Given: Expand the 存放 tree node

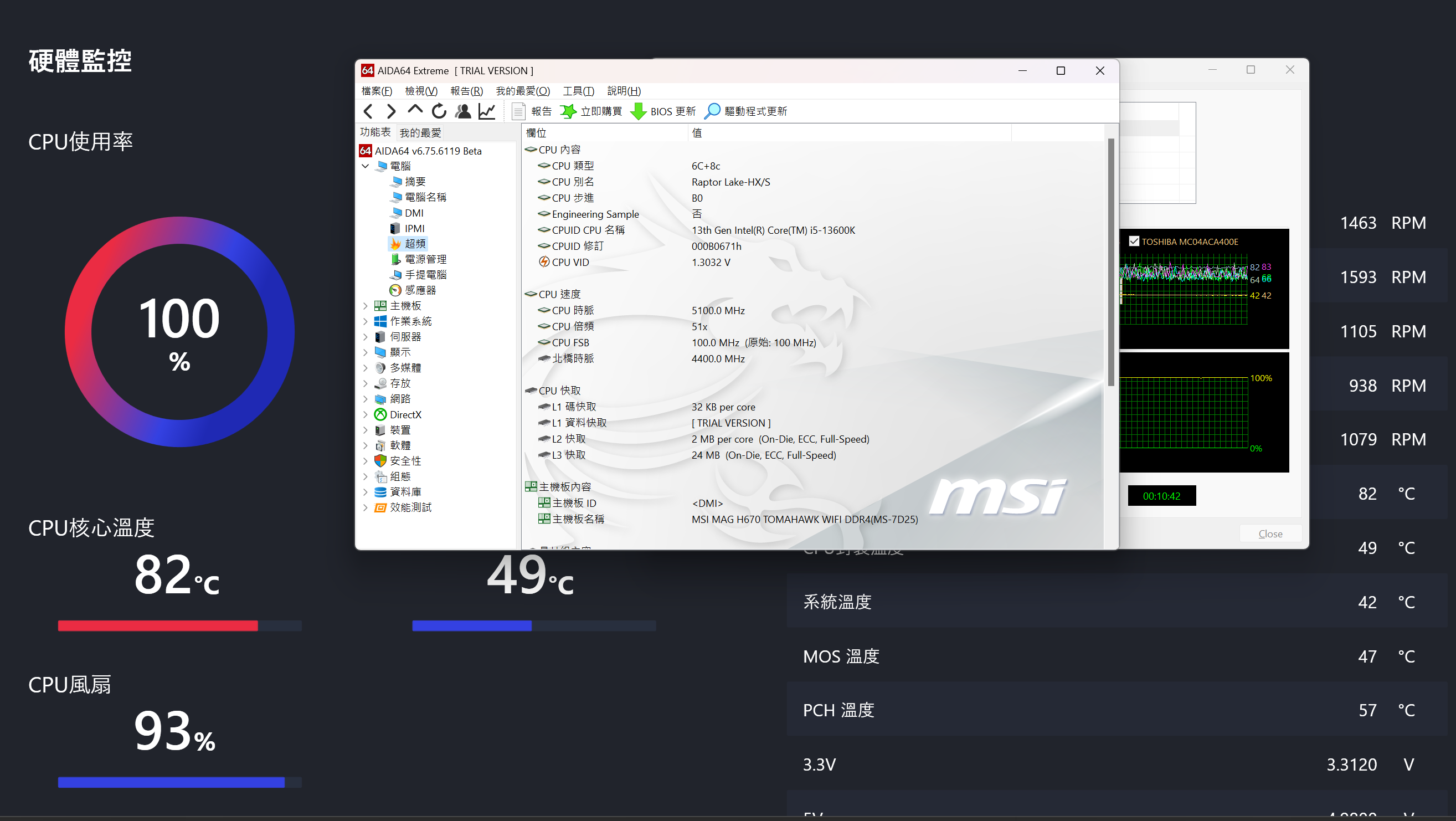Looking at the screenshot, I should [x=365, y=383].
